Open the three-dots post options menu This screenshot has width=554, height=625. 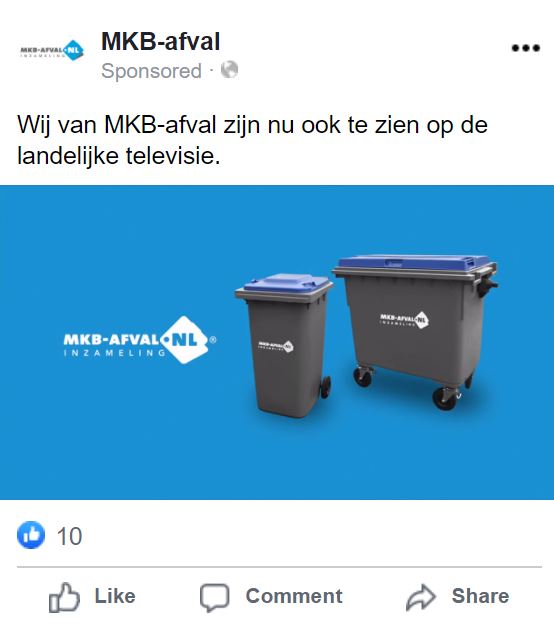526,48
